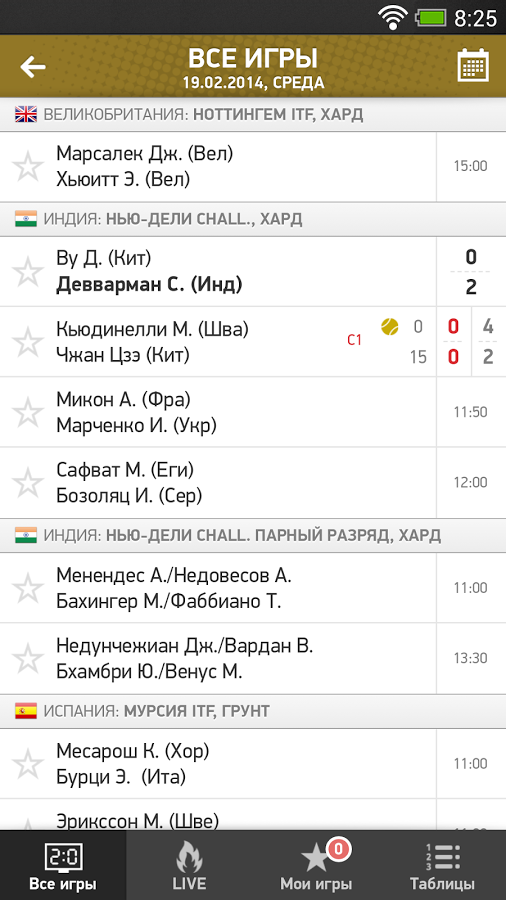506x900 pixels.
Task: Favorite the Недунчежиан/Вардан doubles match
Action: pyautogui.click(x=28, y=658)
